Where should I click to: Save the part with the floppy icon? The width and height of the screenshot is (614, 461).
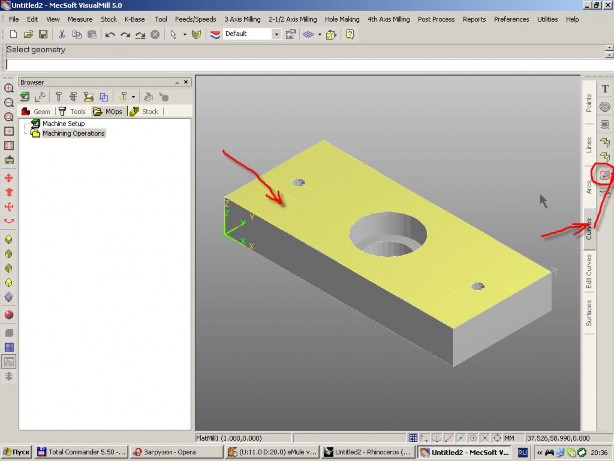pyautogui.click(x=43, y=34)
